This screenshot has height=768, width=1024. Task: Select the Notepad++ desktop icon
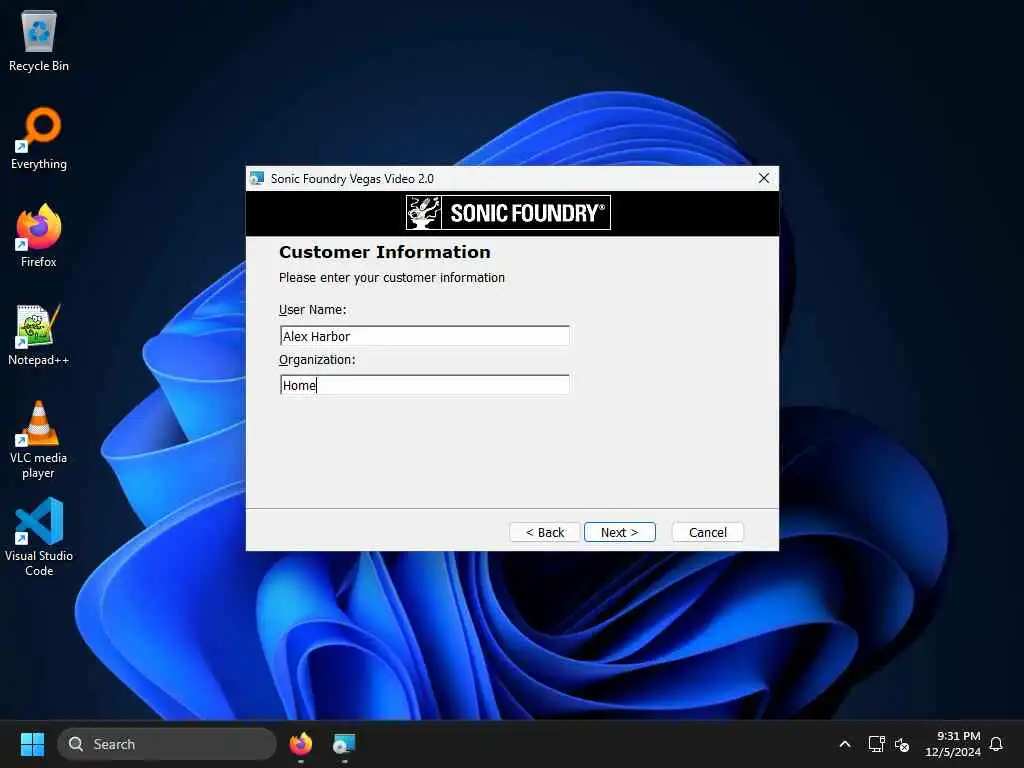click(x=39, y=334)
